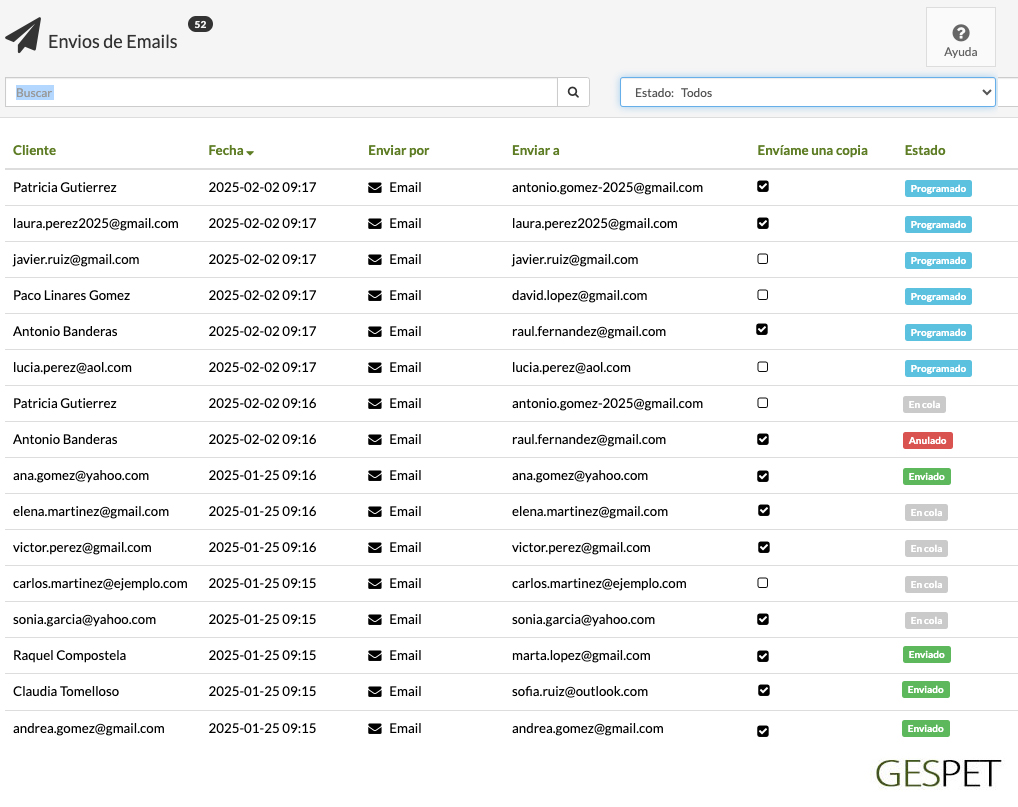Uncheck copy checkbox for Raquel Compostela row
The width and height of the screenshot is (1018, 807).
(763, 656)
